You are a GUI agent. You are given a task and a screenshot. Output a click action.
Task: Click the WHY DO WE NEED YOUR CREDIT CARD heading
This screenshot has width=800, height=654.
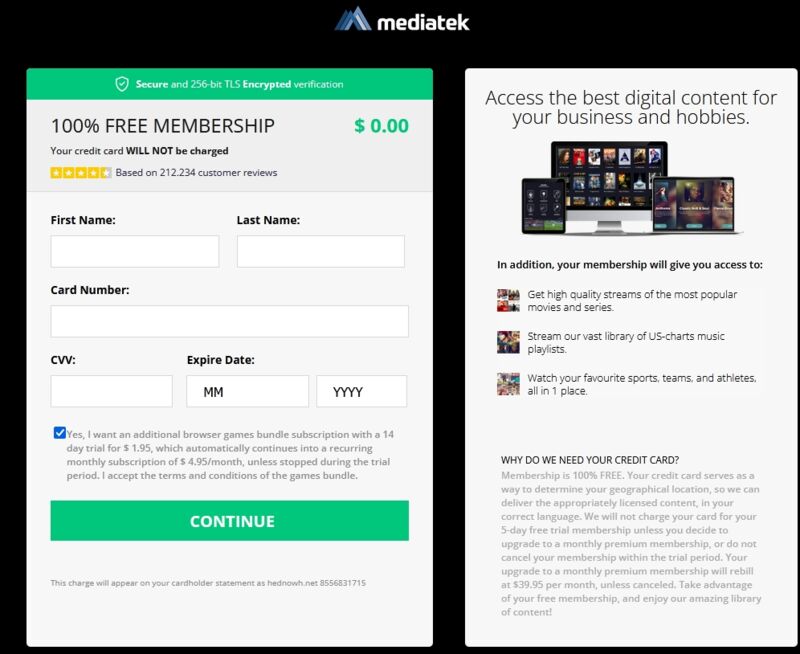click(590, 460)
